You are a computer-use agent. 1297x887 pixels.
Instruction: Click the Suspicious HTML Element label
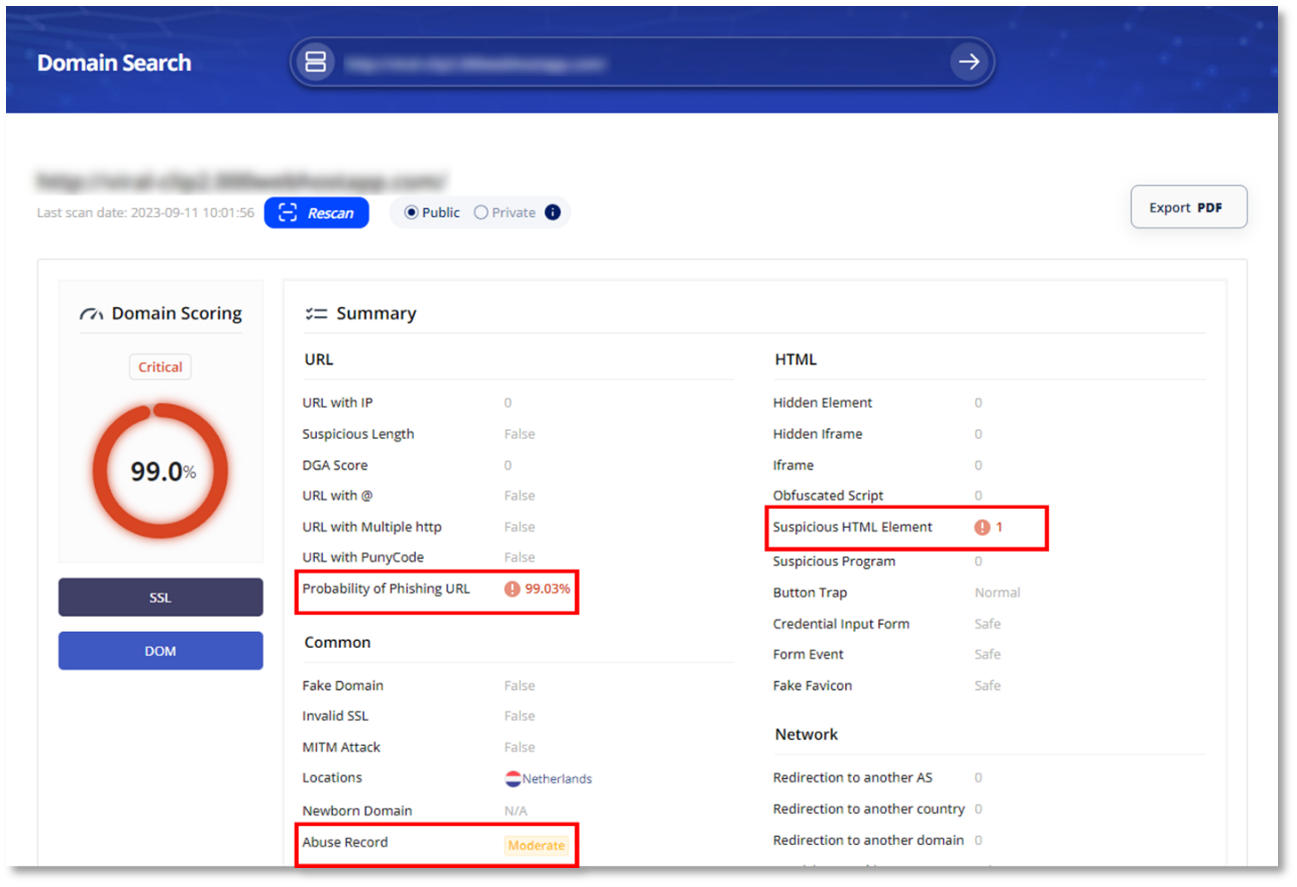click(x=852, y=527)
